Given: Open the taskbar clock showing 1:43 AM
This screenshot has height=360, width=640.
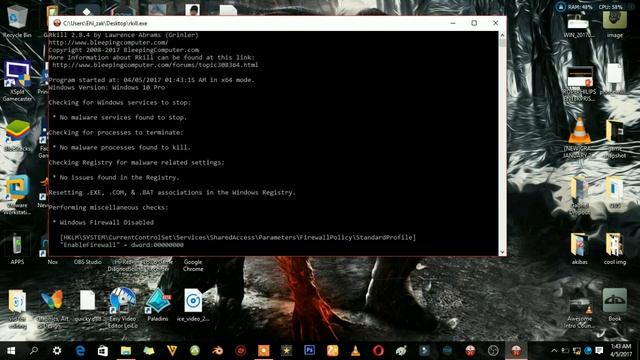Looking at the screenshot, I should tap(621, 350).
